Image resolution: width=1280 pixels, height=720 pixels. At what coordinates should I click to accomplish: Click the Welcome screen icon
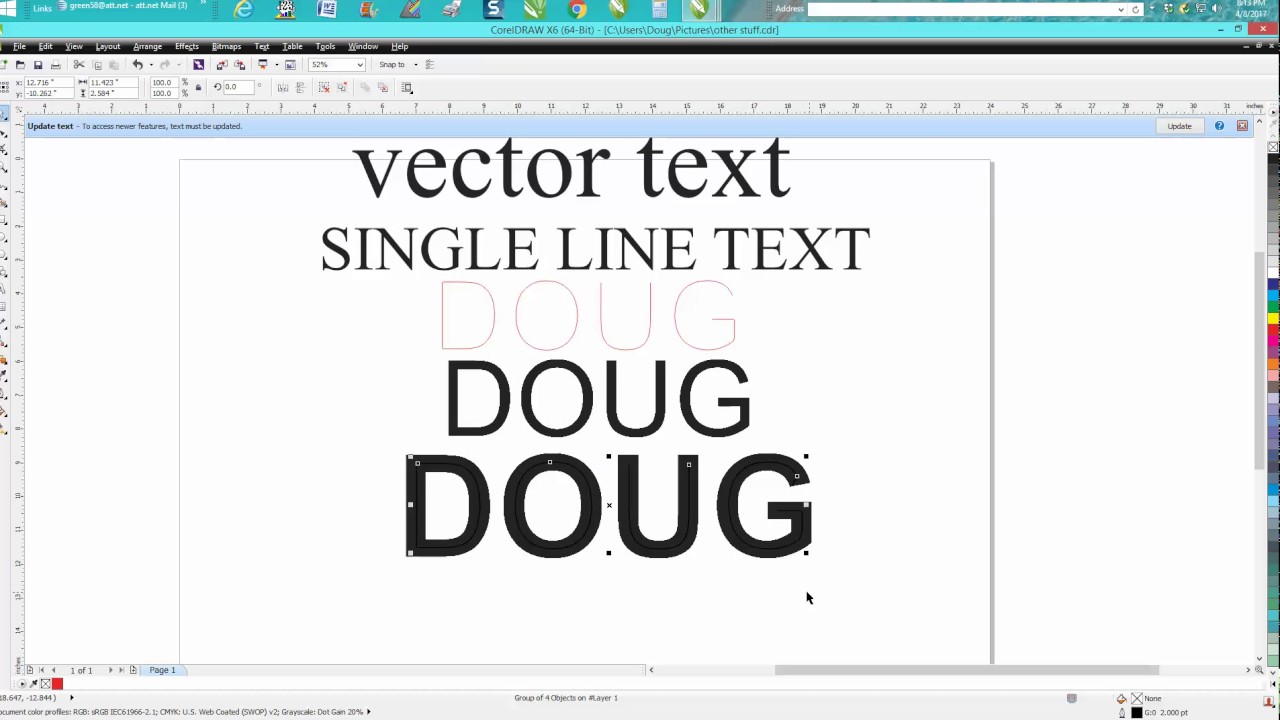pos(290,65)
